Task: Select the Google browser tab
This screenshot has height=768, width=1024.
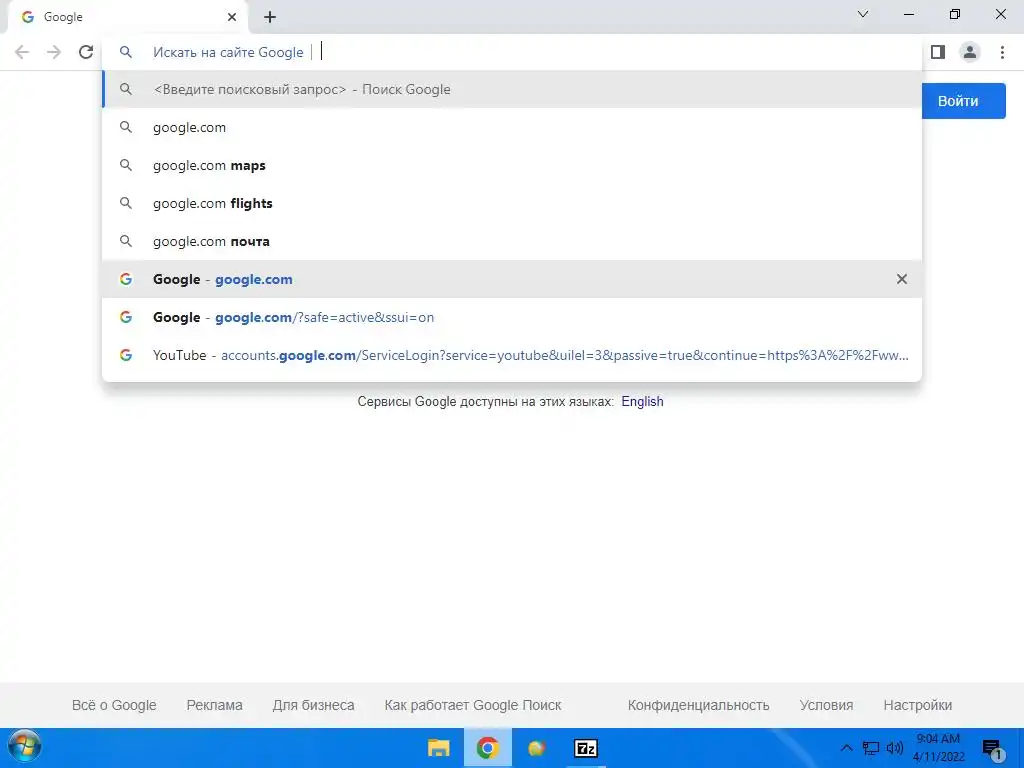Action: pos(127,17)
